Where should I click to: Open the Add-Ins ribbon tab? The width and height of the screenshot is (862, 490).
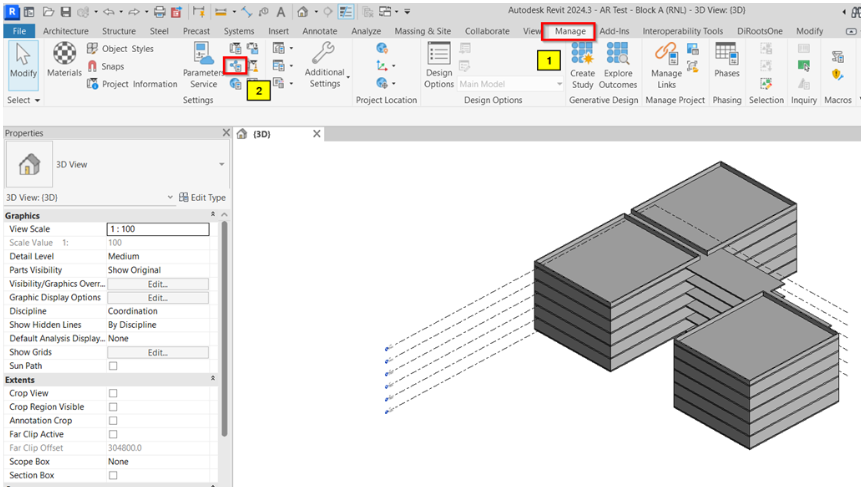pyautogui.click(x=614, y=31)
